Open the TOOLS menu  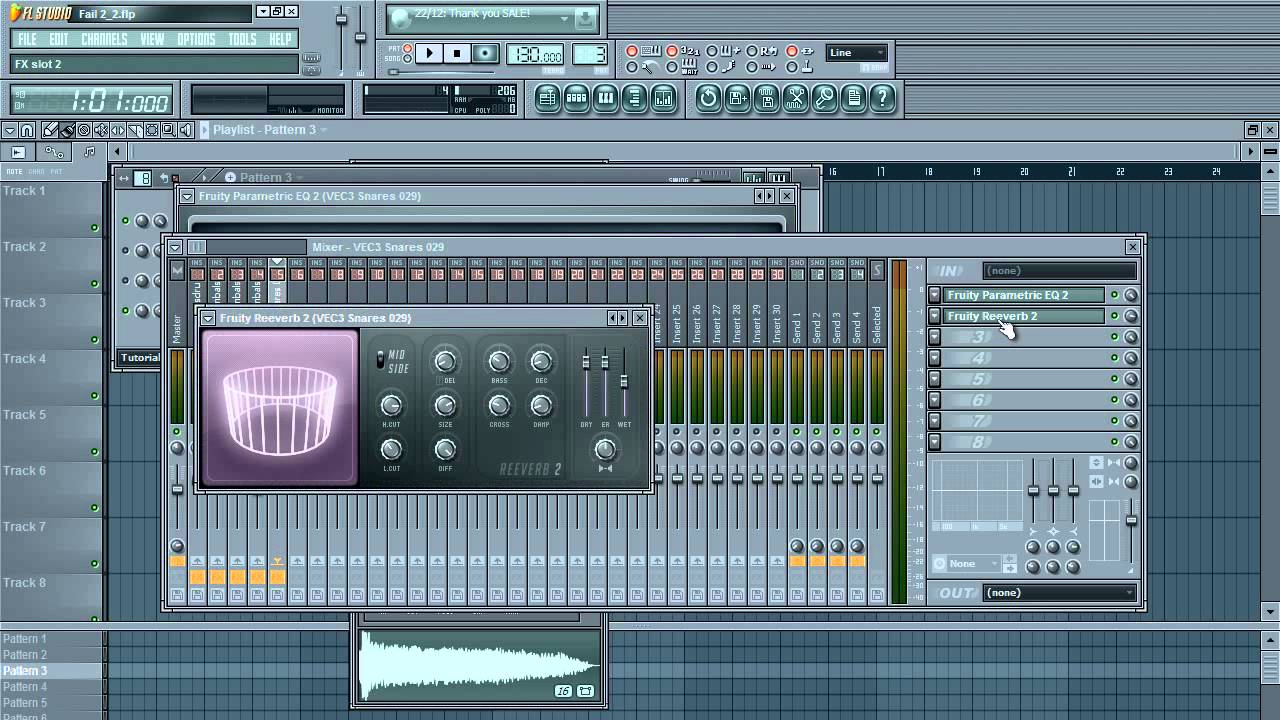tap(242, 39)
